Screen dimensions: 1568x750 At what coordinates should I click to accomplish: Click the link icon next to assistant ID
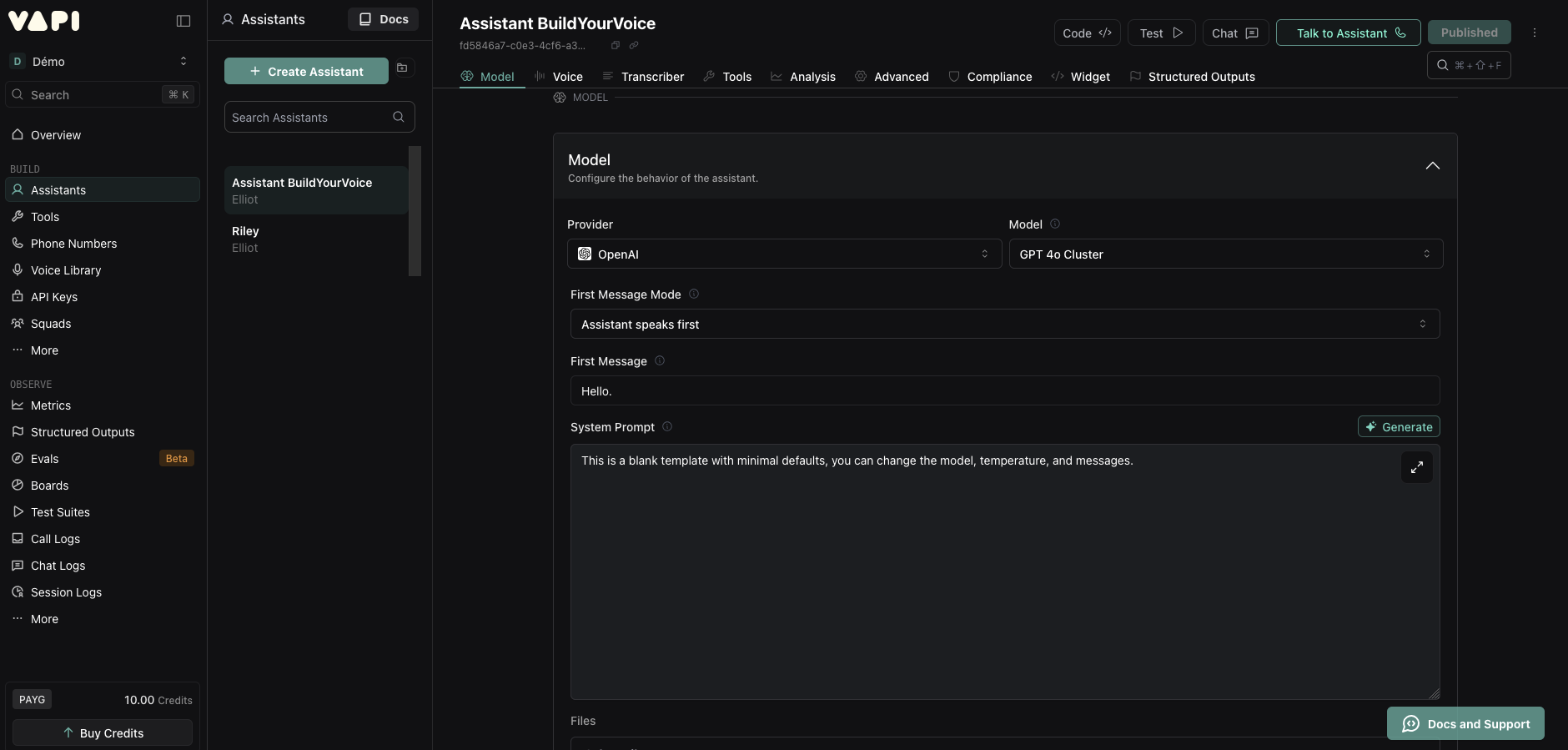click(634, 45)
